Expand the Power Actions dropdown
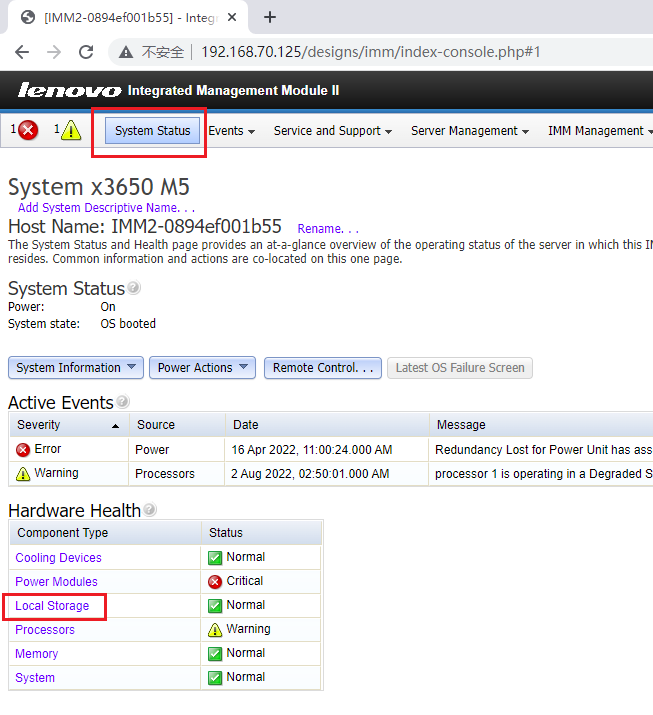The height and width of the screenshot is (715, 653). (x=202, y=368)
